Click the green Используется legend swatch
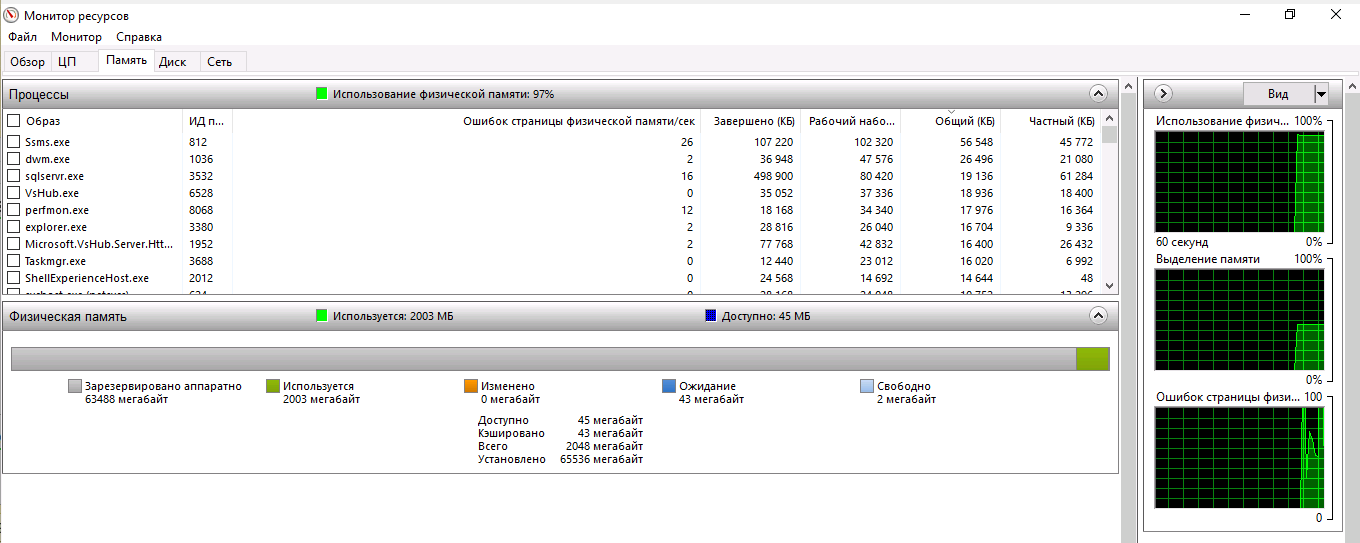Image resolution: width=1360 pixels, height=543 pixels. point(273,386)
